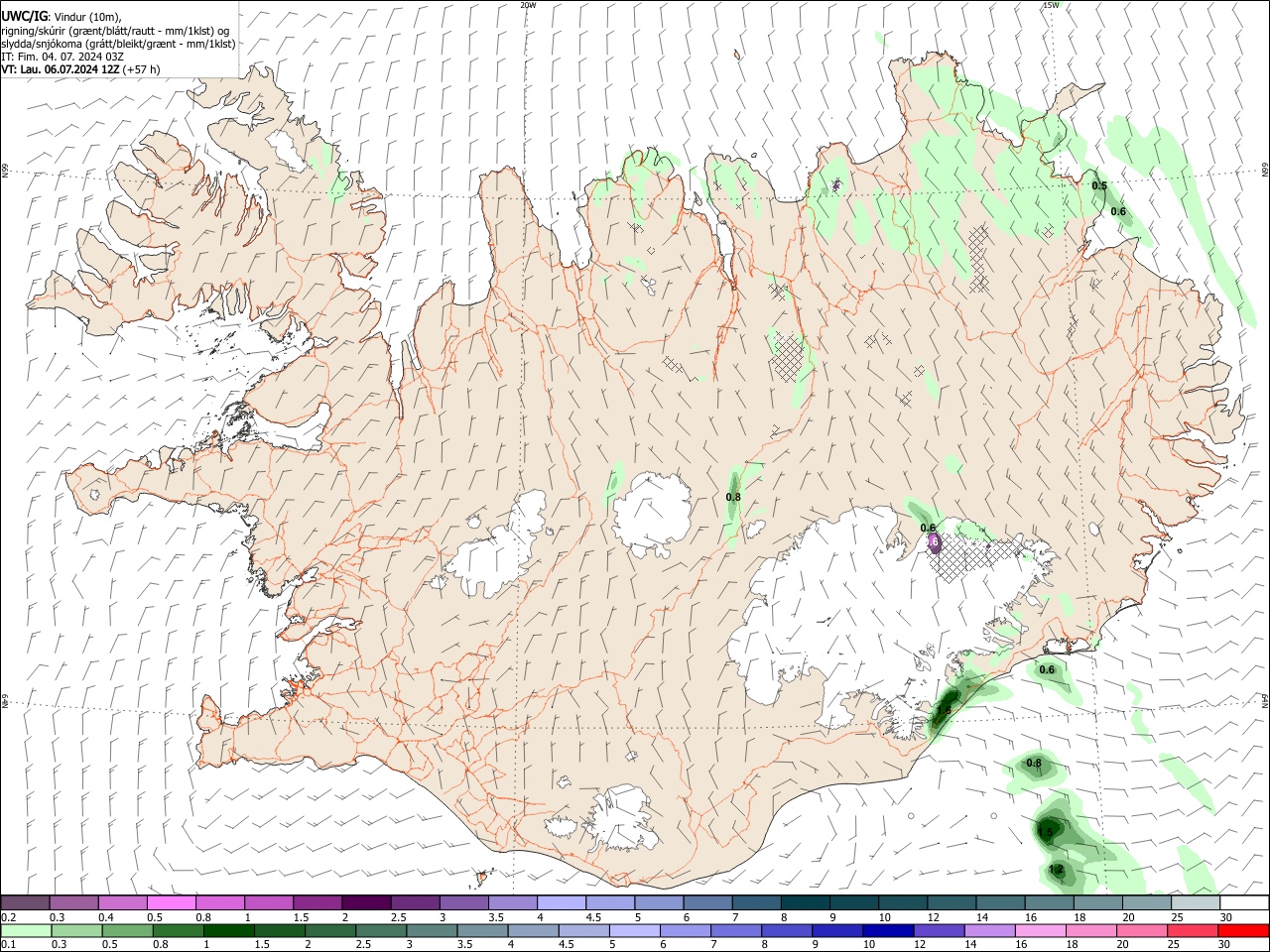
Task: Click the 0.6 value offshore of southeast coast
Action: click(x=1047, y=669)
